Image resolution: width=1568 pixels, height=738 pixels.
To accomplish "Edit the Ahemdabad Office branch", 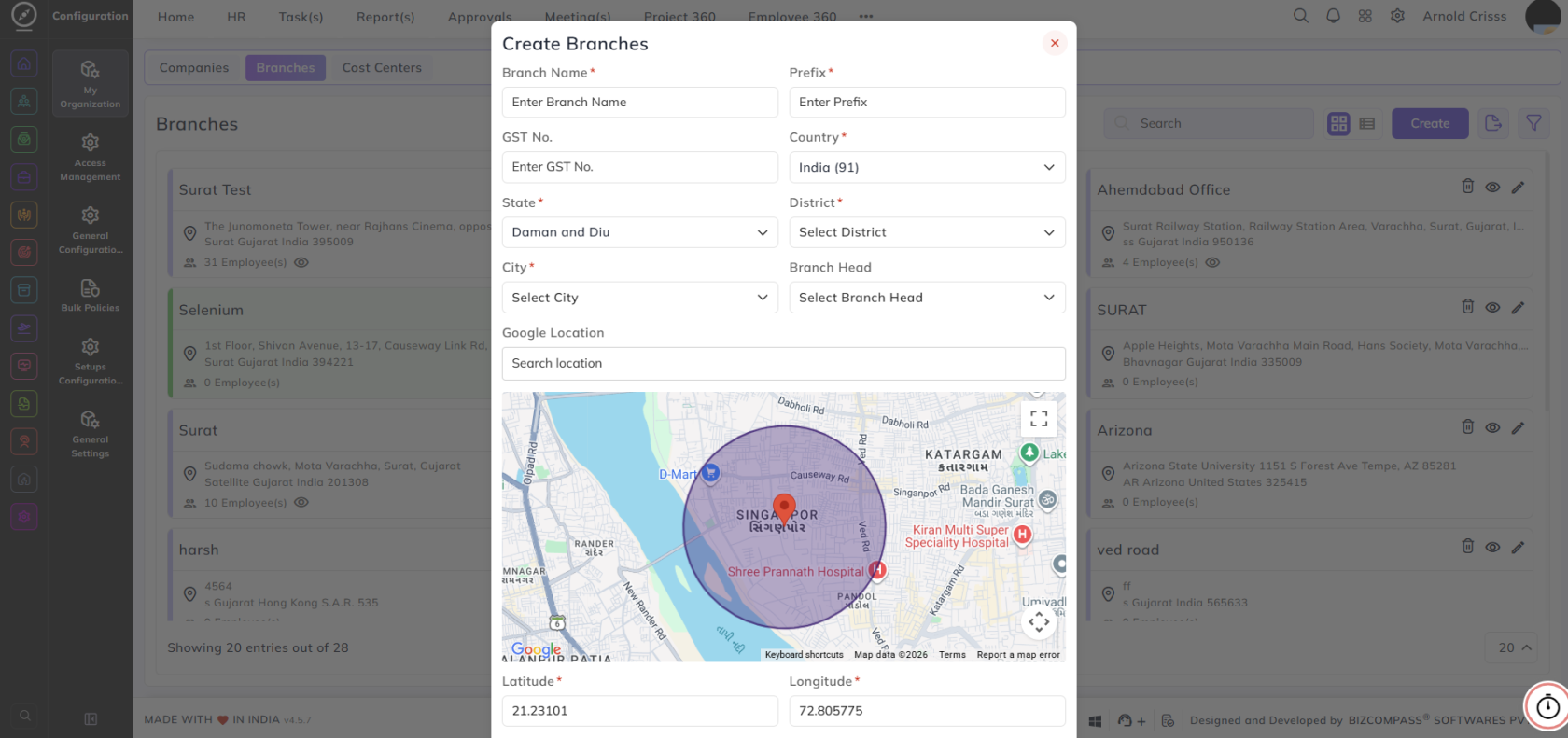I will pyautogui.click(x=1518, y=188).
